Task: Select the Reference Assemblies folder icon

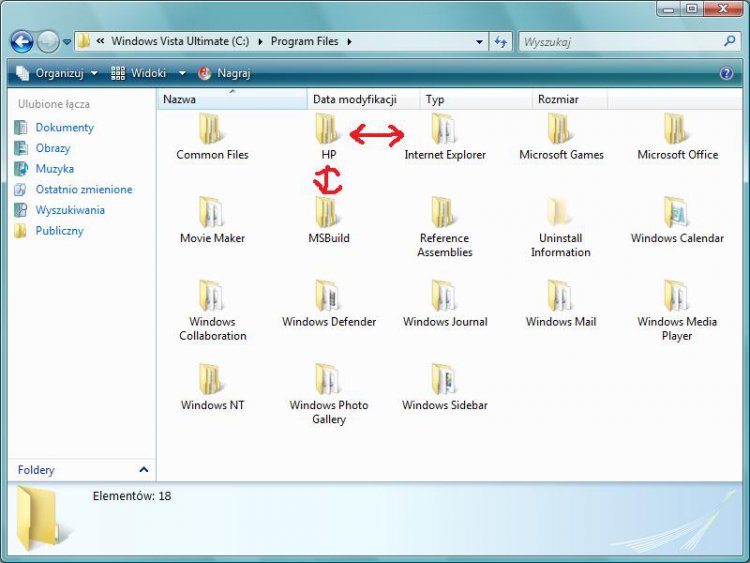Action: [x=443, y=212]
